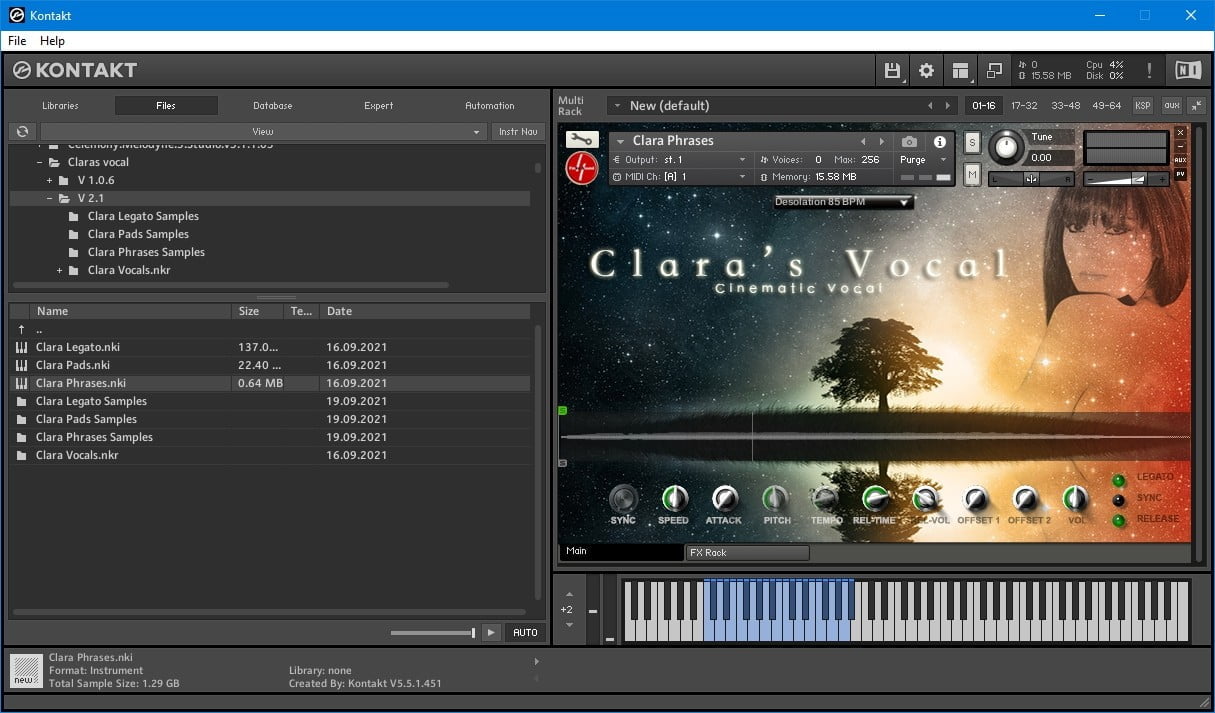Expand the V 1.0.6 folder
The width and height of the screenshot is (1215, 713).
click(x=49, y=180)
